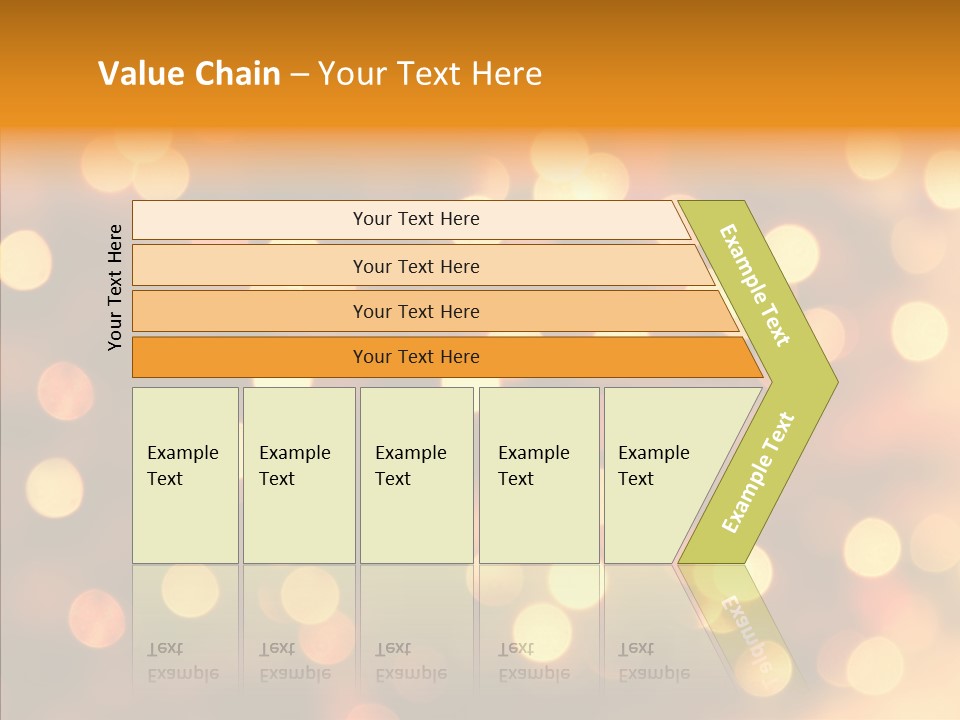The width and height of the screenshot is (960, 720).
Task: Click the middle "Example Text" green box
Action: (x=416, y=466)
